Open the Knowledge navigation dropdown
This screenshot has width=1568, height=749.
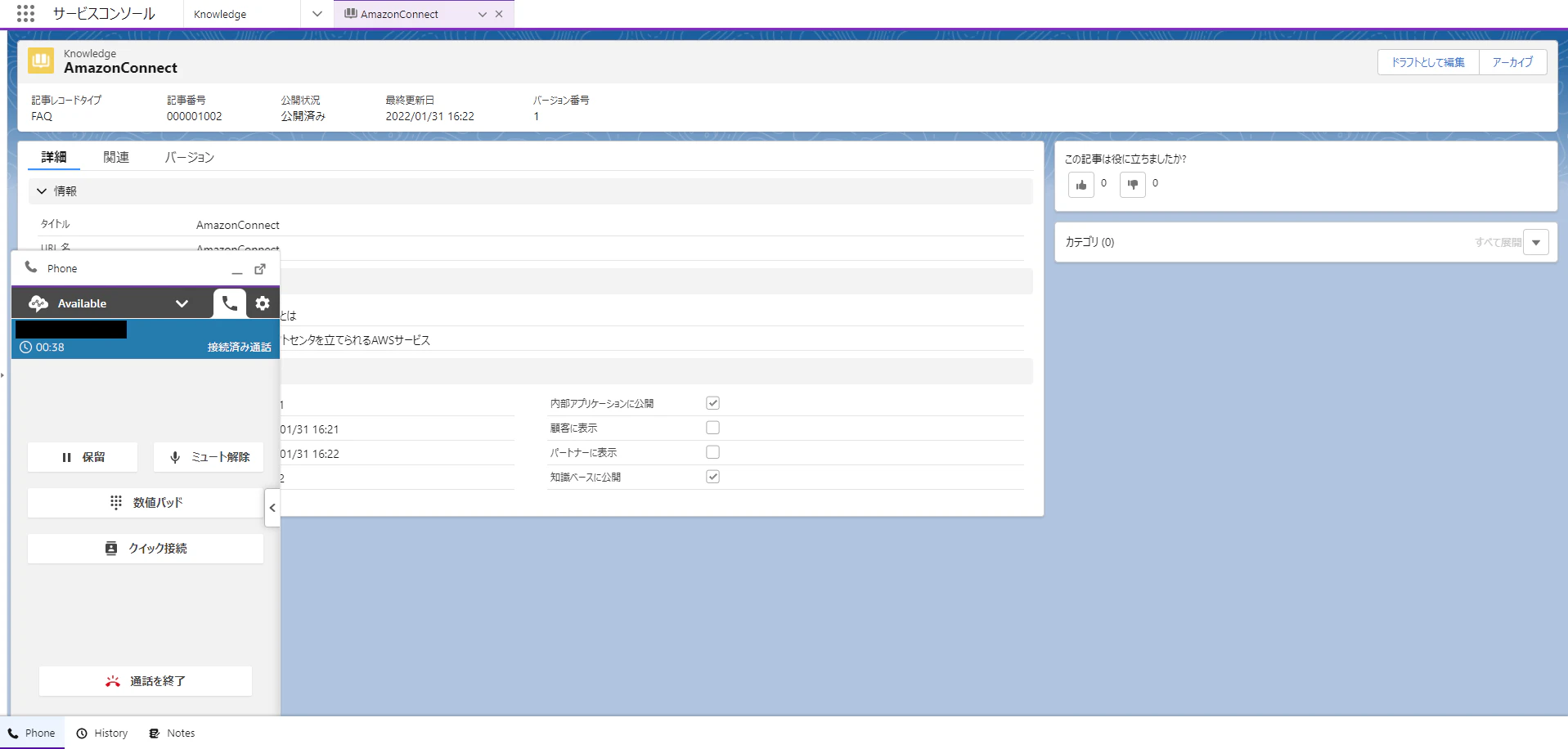(x=317, y=14)
